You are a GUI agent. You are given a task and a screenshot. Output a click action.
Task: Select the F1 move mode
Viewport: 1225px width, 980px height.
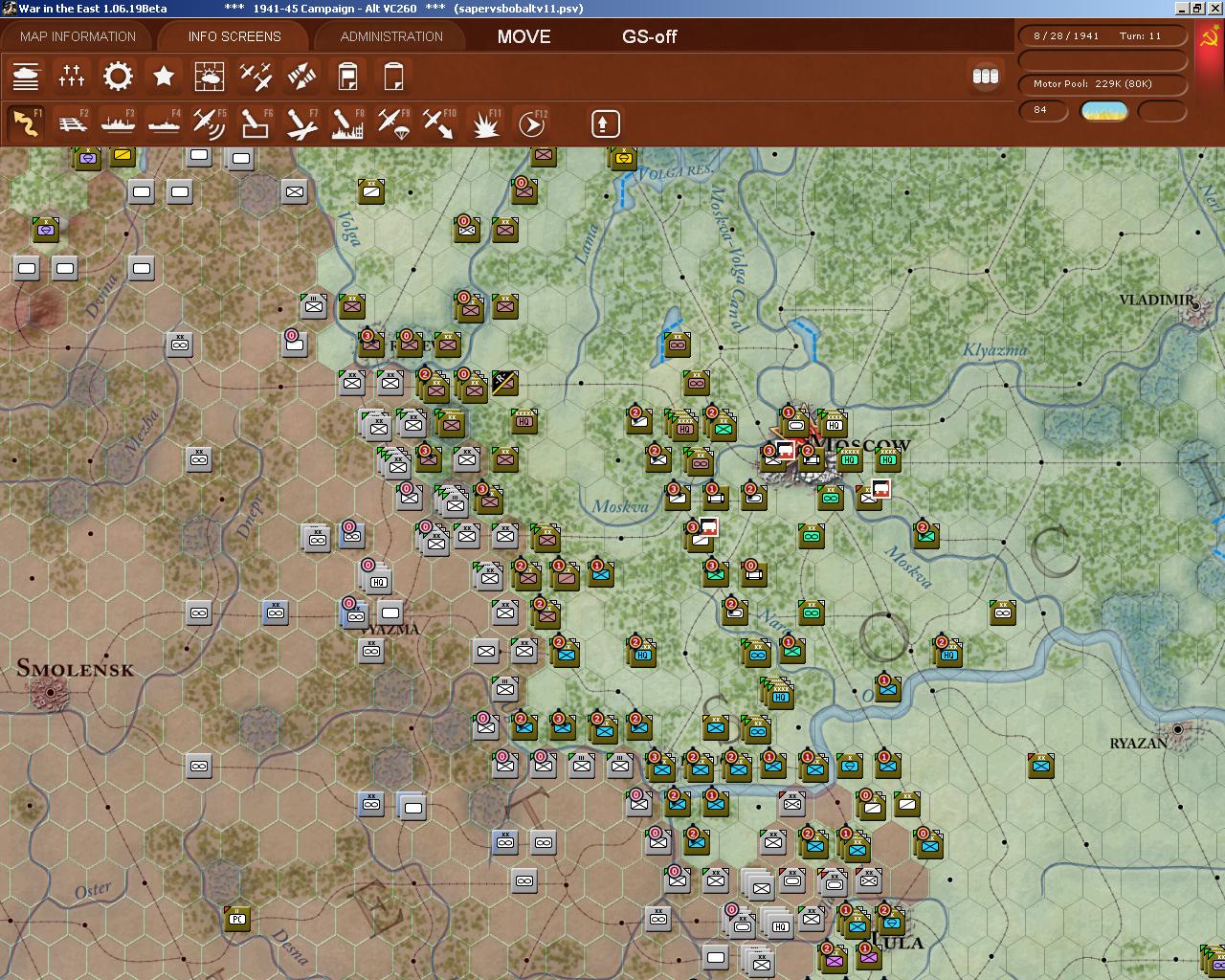[x=26, y=123]
